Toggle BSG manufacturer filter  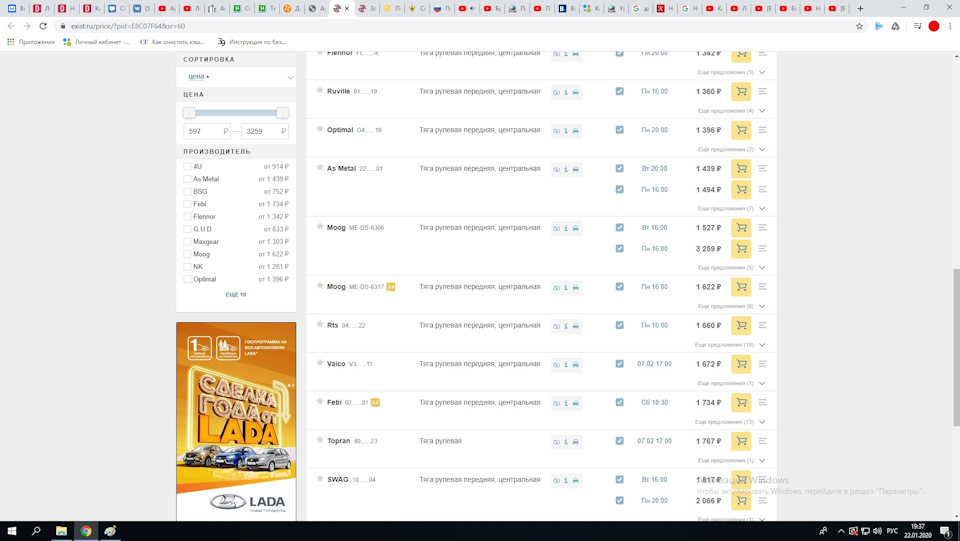click(x=187, y=192)
